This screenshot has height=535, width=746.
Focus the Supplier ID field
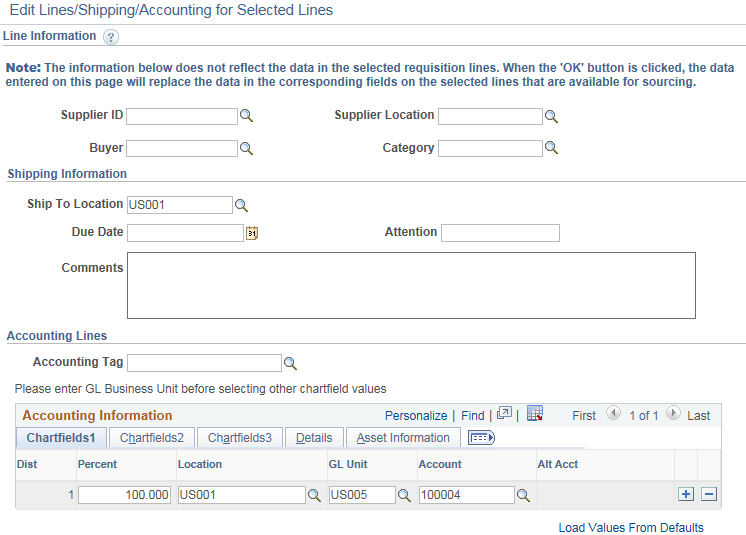click(x=182, y=117)
